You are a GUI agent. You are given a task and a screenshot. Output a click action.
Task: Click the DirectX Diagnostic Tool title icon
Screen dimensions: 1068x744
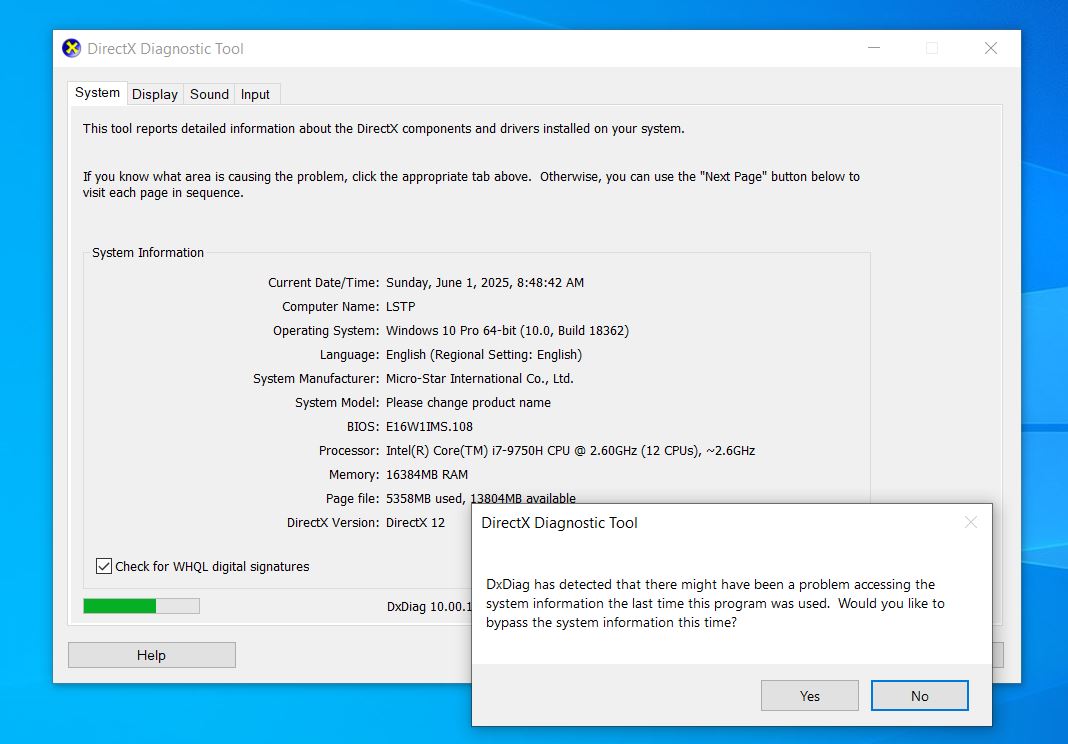tap(72, 48)
